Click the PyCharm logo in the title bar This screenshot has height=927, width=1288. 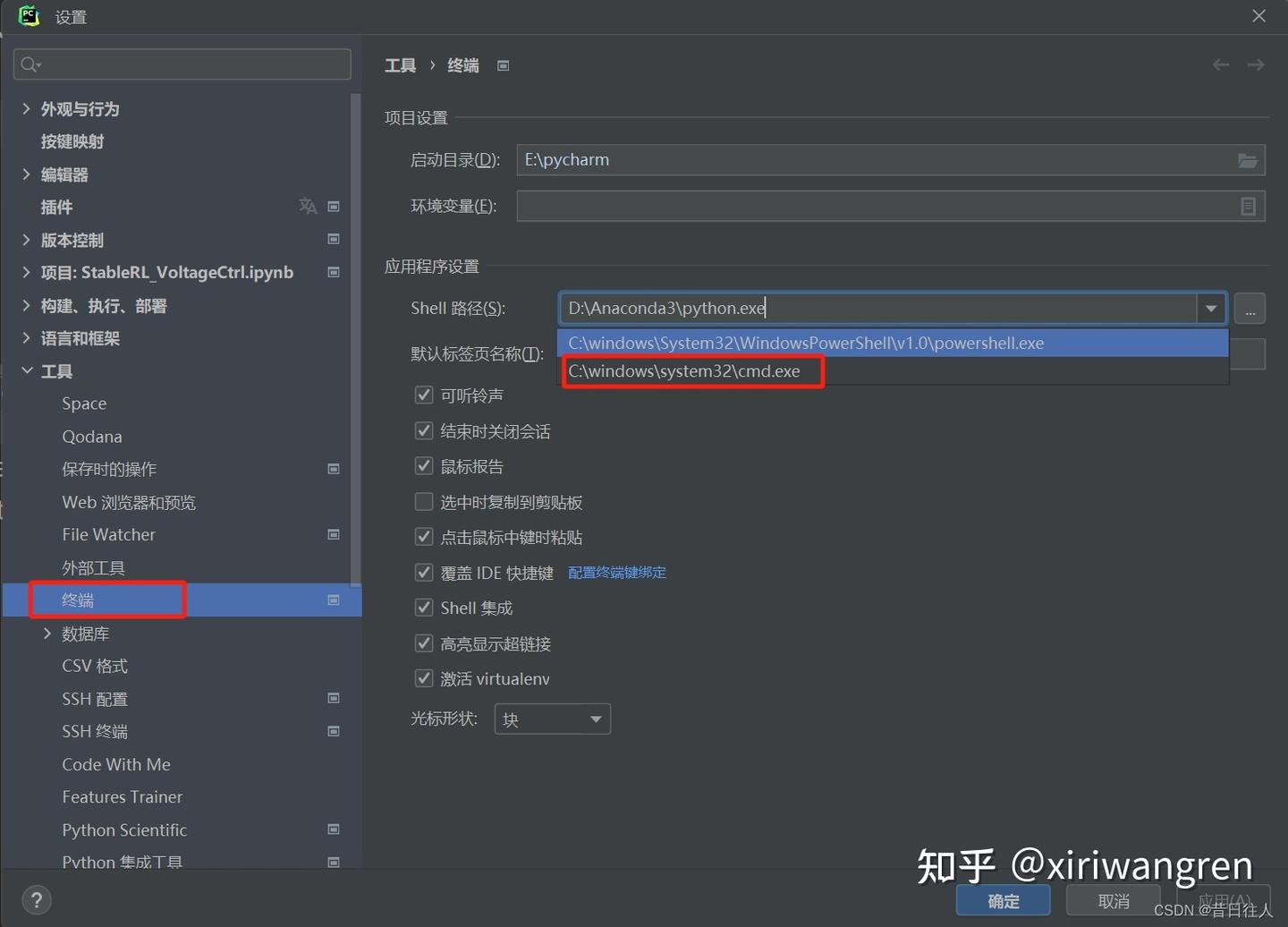pos(28,15)
